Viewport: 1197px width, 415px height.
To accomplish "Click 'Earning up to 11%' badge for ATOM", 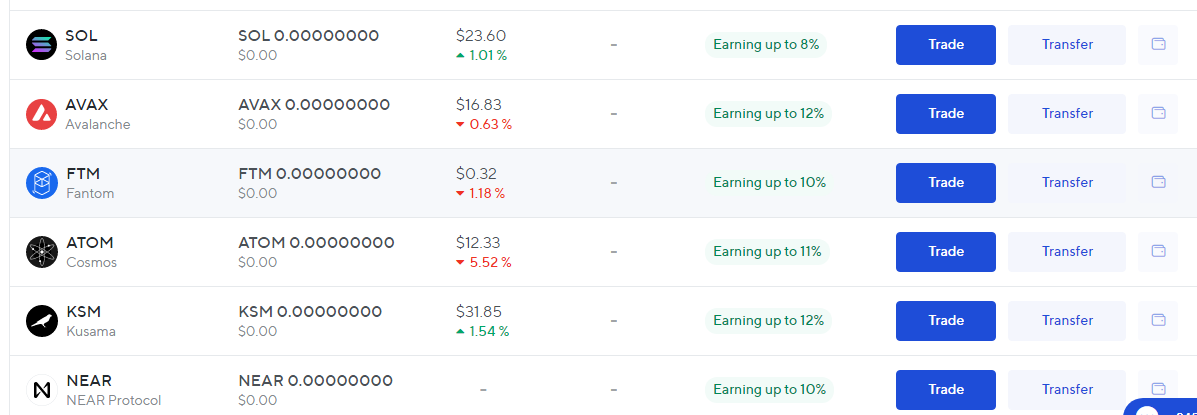I will 766,252.
